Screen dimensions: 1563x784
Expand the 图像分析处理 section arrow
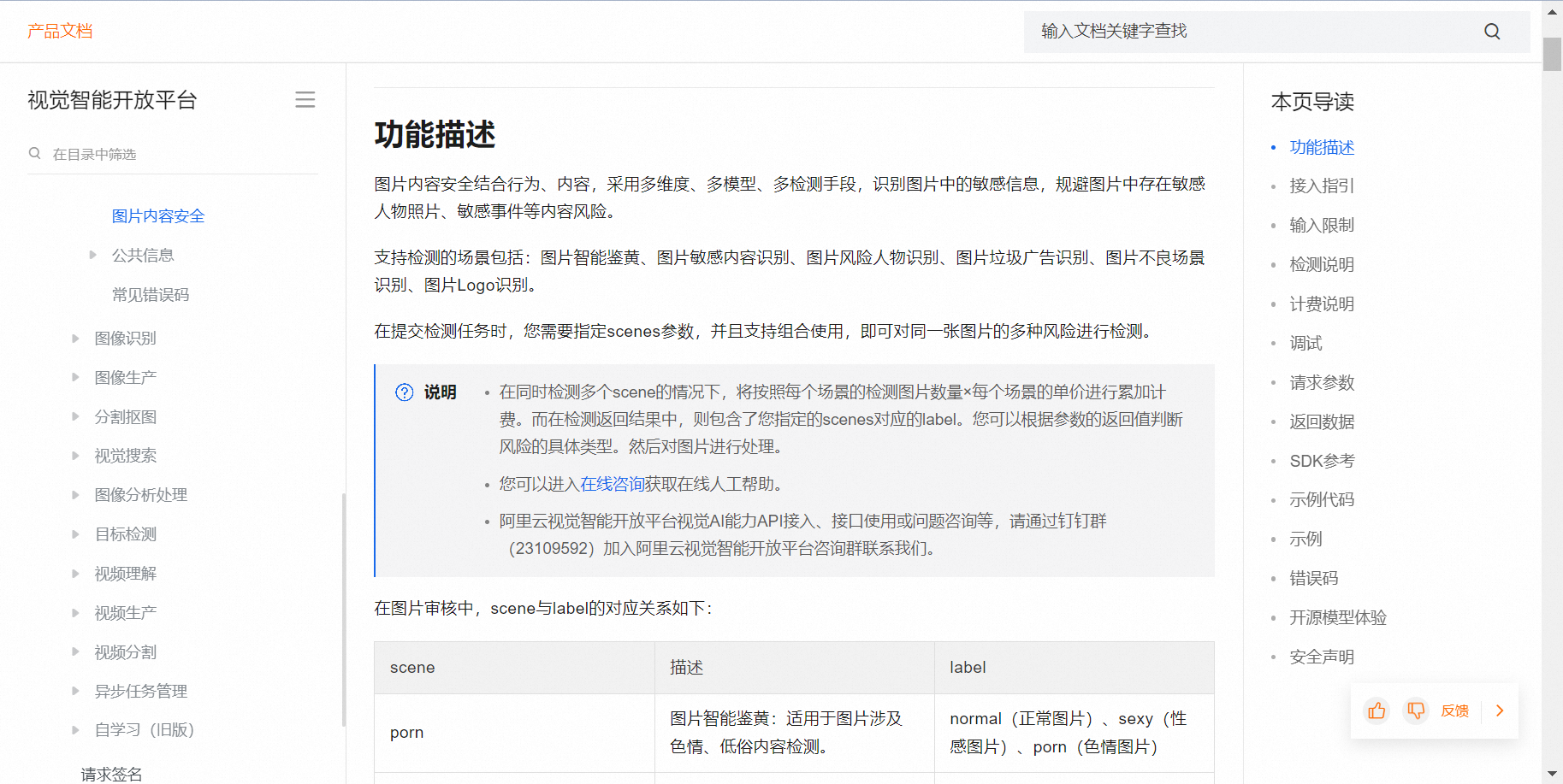75,494
